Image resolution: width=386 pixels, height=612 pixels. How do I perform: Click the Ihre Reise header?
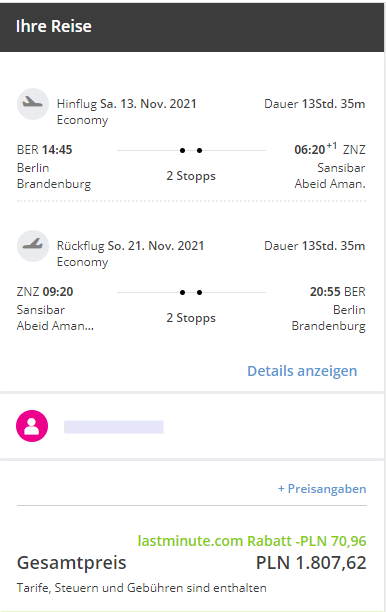click(x=53, y=26)
